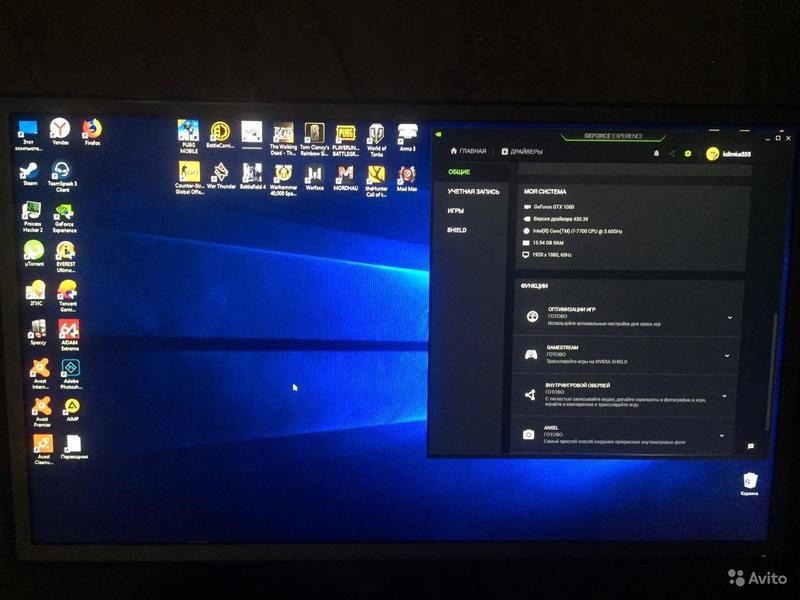Screen dimensions: 800x600
Task: Select the MORDHAU desktop shortcut
Action: coord(345,179)
